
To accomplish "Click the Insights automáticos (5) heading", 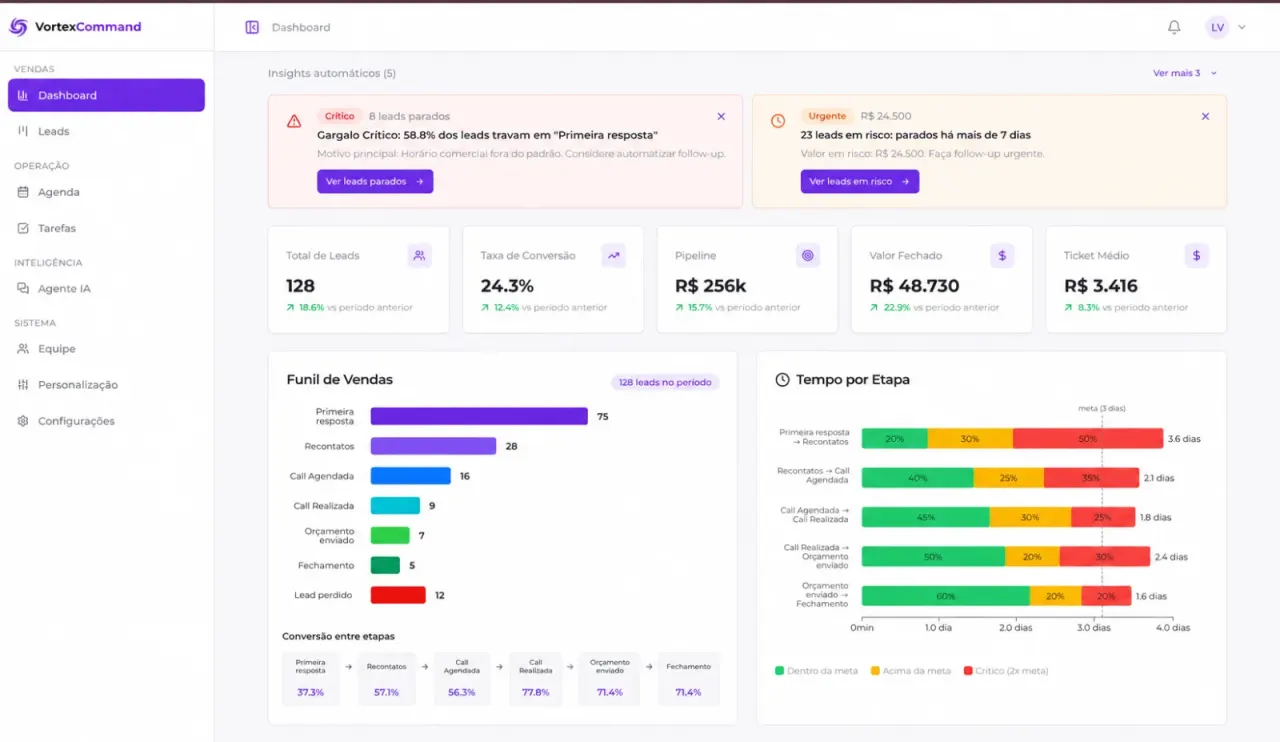I will coord(332,73).
